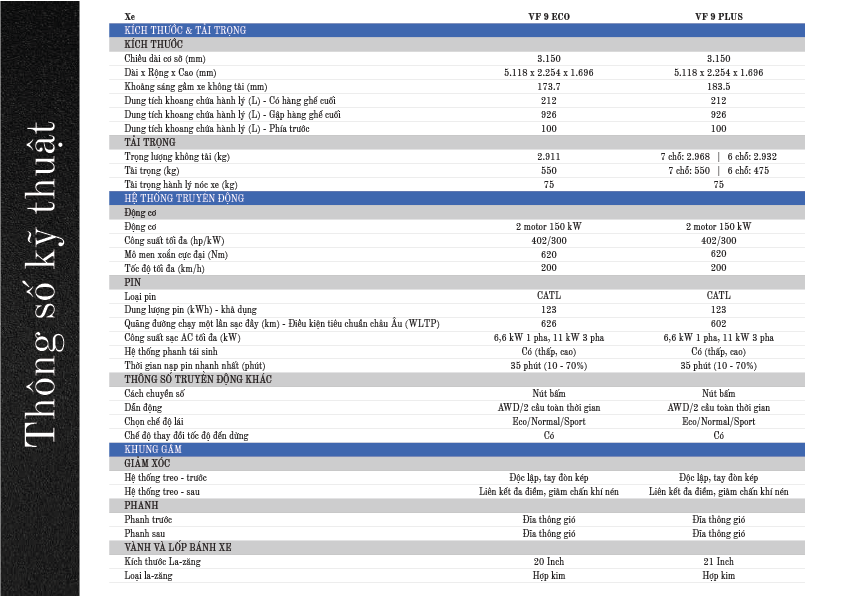The height and width of the screenshot is (596, 843).
Task: Select the gray "PIN" subsection row
Action: click(131, 283)
